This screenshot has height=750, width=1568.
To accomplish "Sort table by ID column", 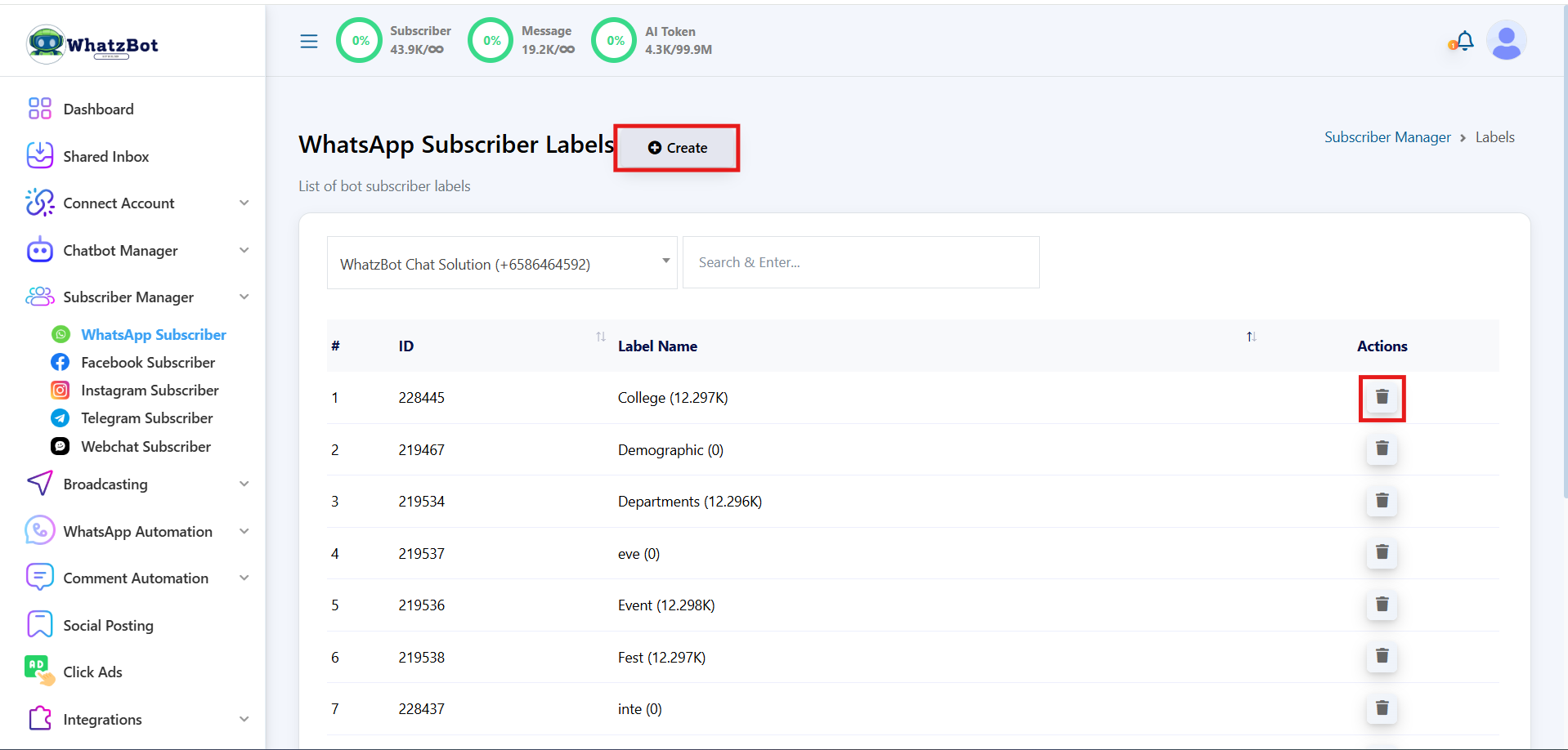I will click(x=601, y=337).
